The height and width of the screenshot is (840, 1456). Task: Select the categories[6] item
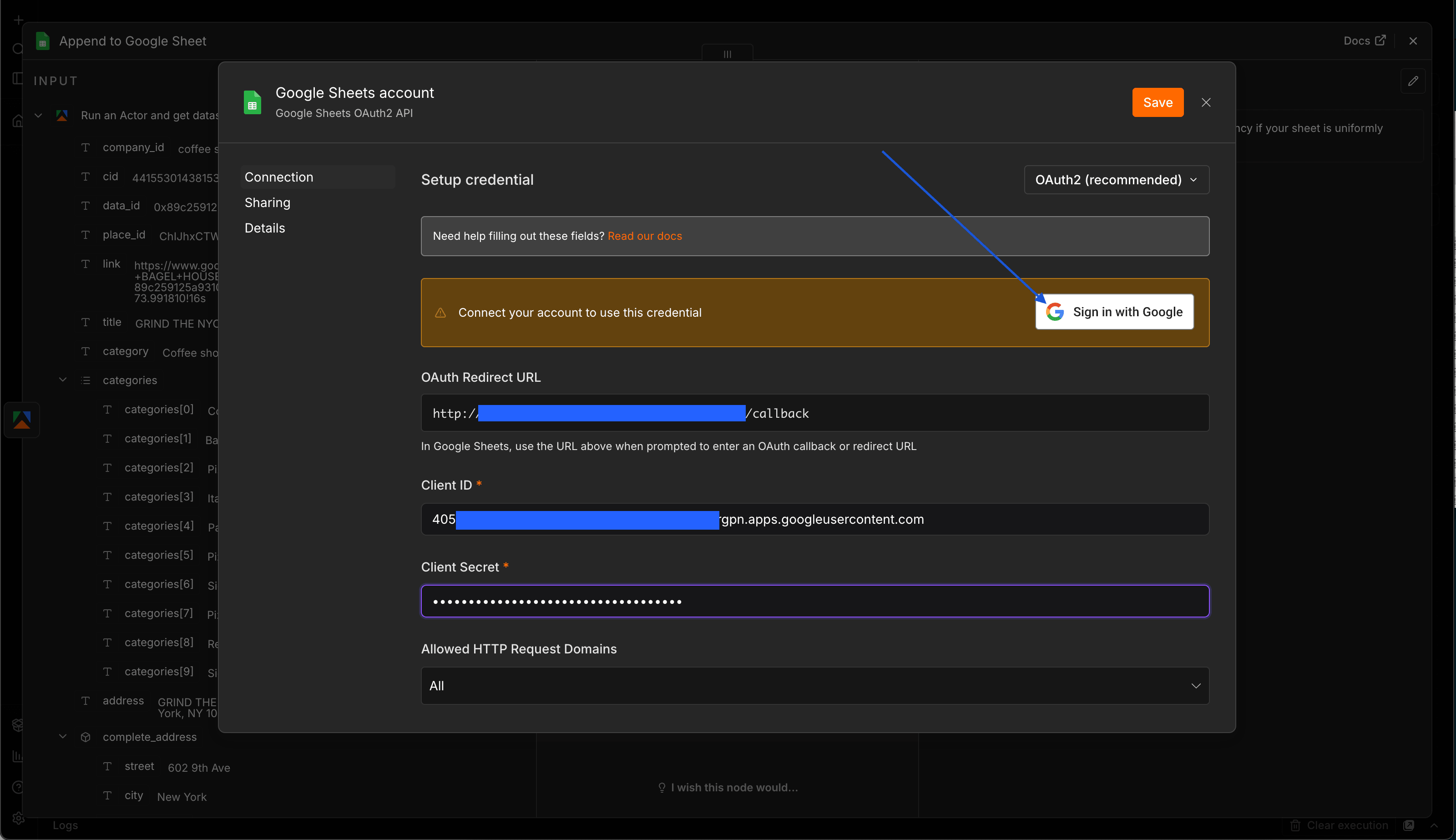159,584
